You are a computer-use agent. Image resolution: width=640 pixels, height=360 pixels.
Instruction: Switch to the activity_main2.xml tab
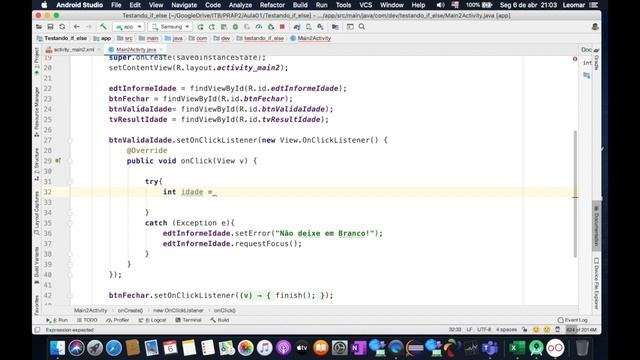pyautogui.click(x=74, y=49)
